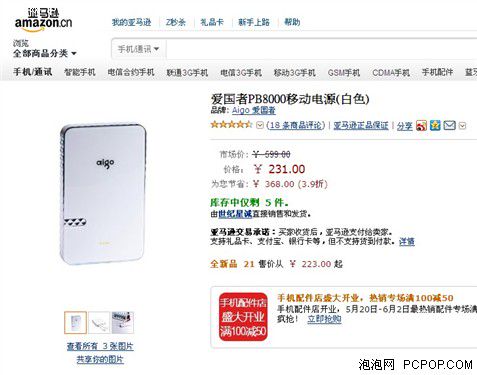Click the Aigo 爱国者 brand link
Image resolution: width=477 pixels, height=375 pixels.
pos(254,110)
